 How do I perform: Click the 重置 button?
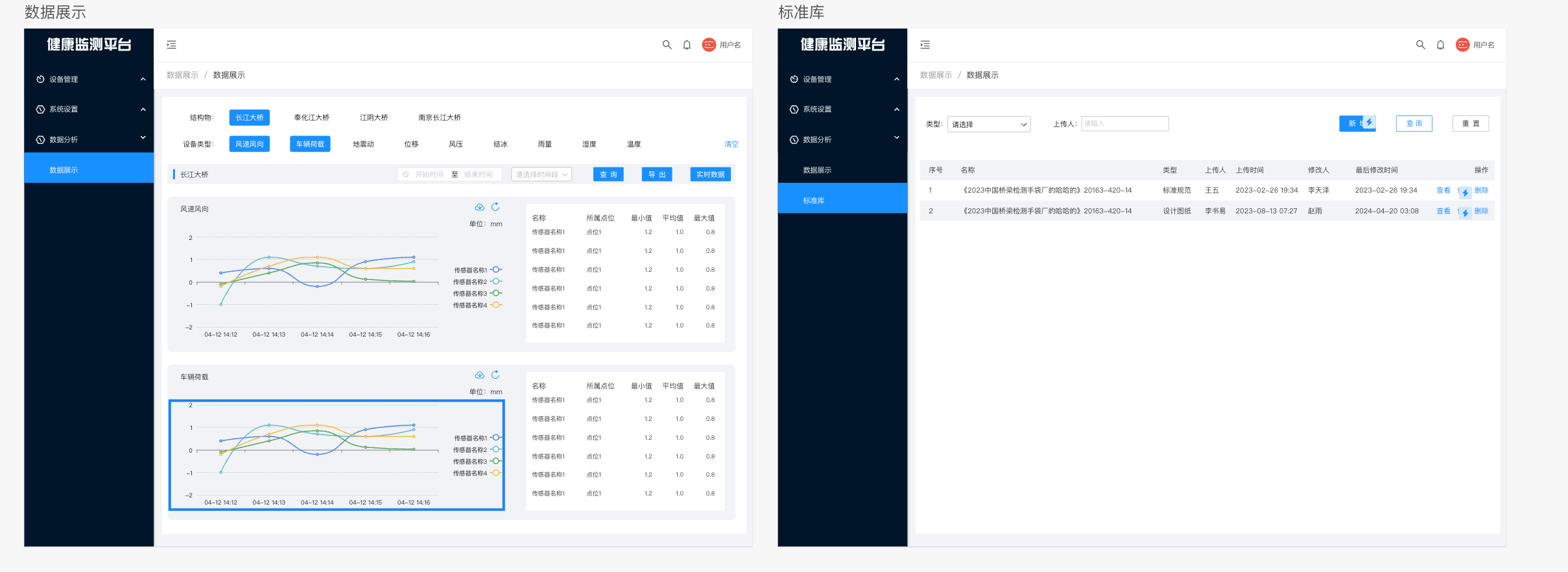click(1471, 123)
